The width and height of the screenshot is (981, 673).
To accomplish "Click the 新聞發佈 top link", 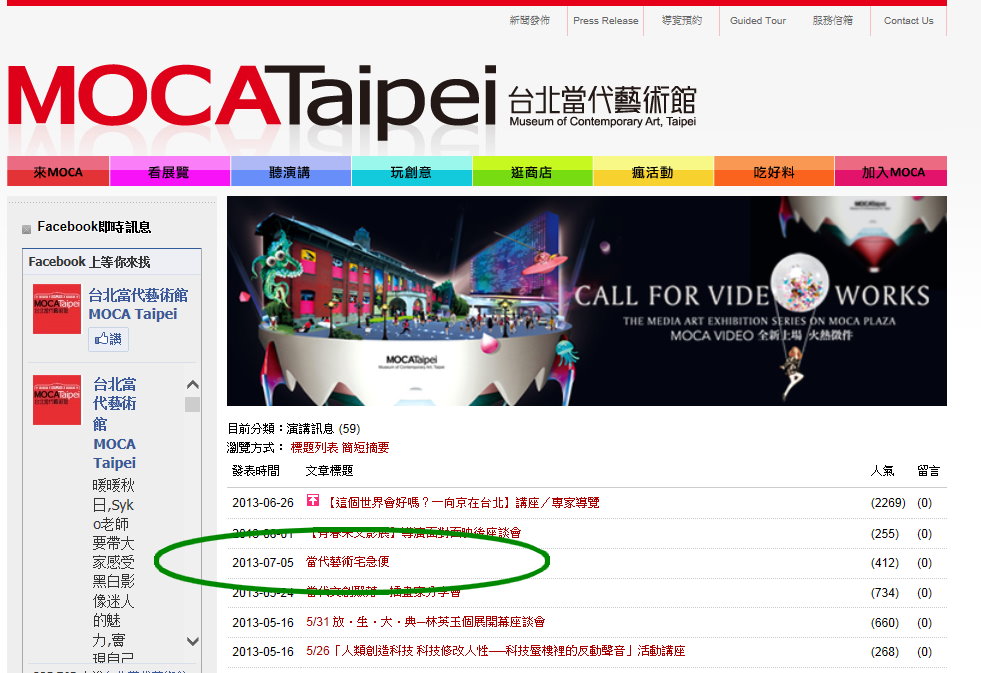I will 529,21.
